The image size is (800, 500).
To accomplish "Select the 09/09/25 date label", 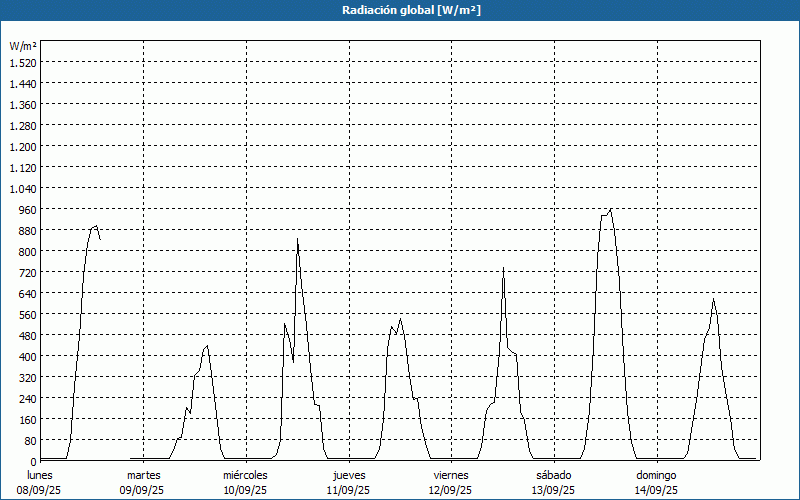I will (143, 490).
